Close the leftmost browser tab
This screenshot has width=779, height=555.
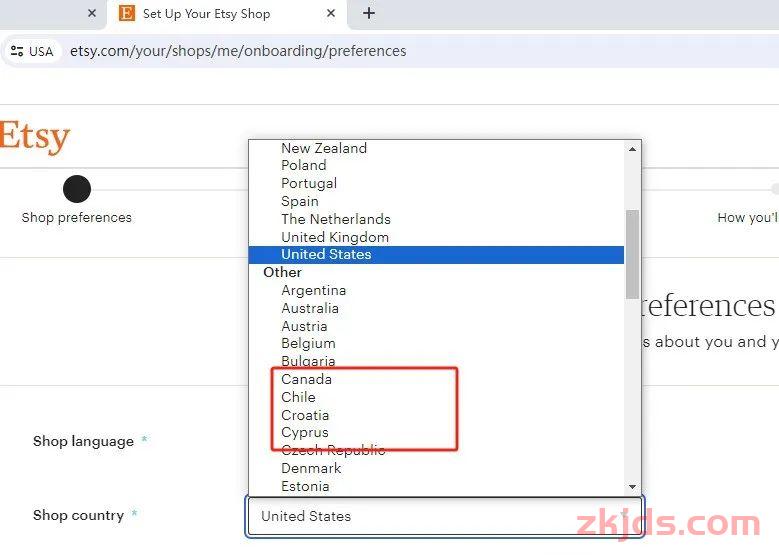(x=92, y=13)
